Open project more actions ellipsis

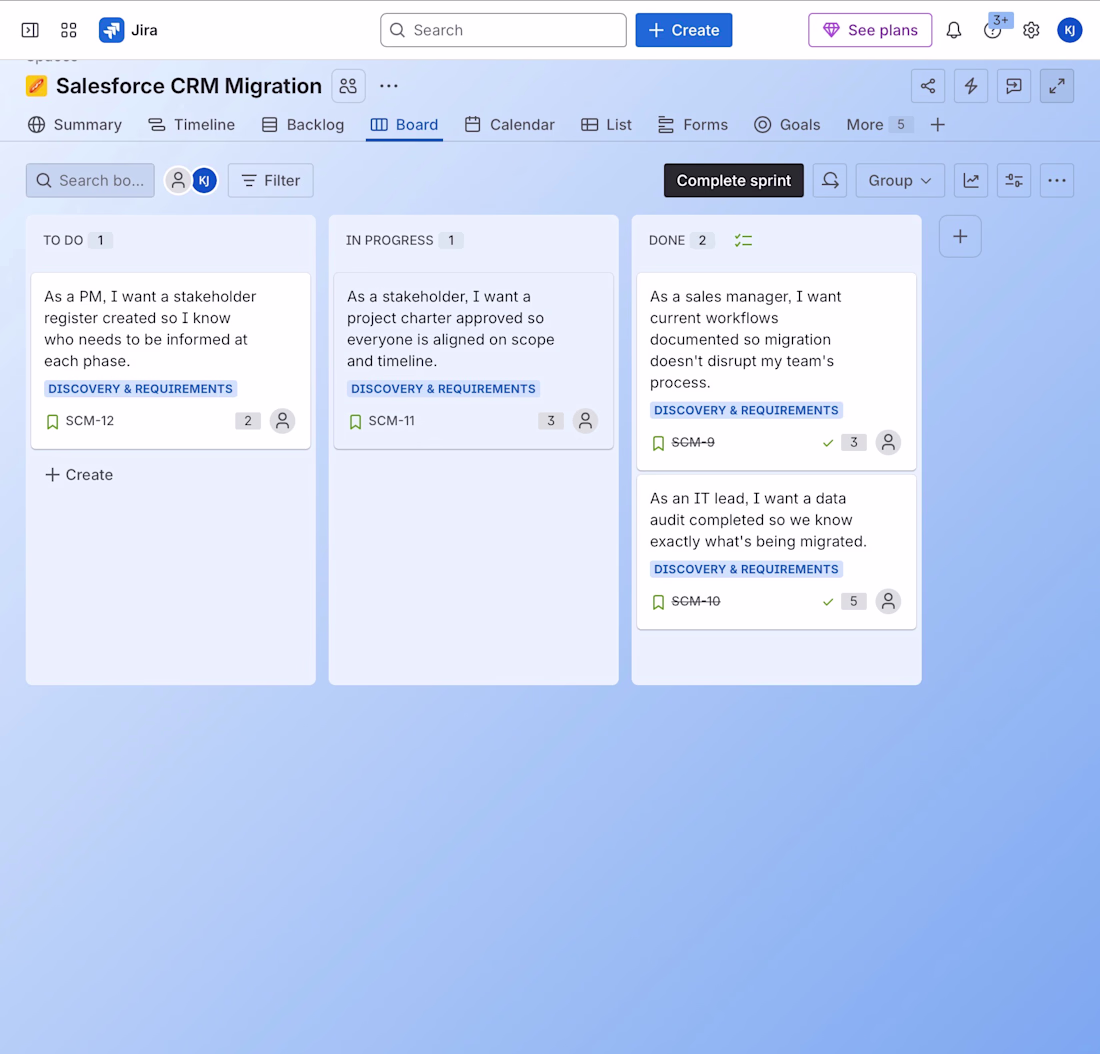389,86
